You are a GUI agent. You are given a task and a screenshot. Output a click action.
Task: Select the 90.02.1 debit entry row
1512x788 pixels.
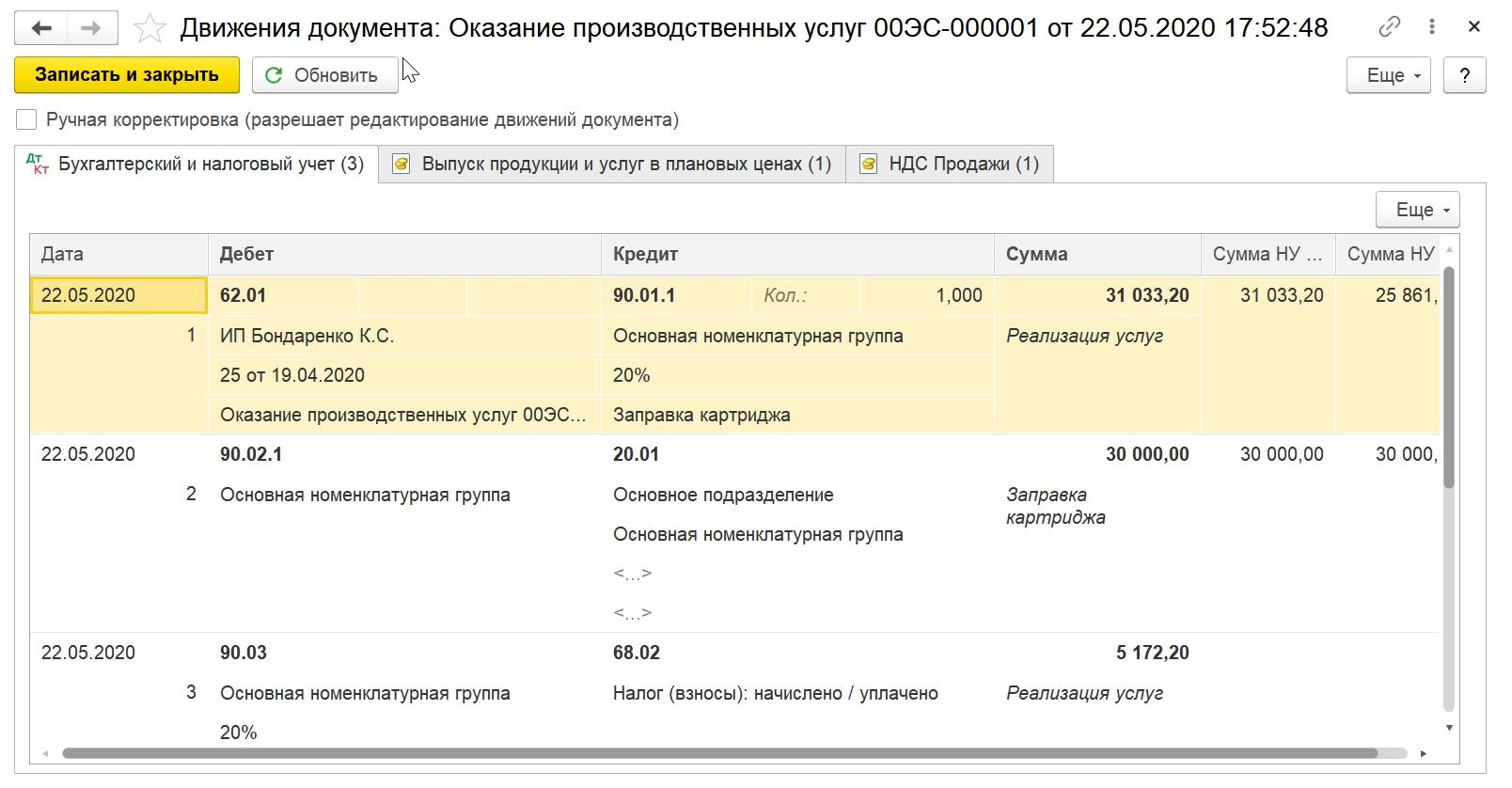(251, 454)
